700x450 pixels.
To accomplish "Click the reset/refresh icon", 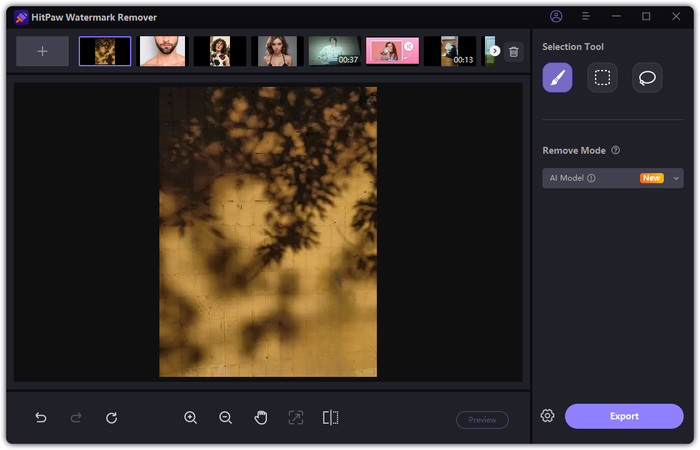I will click(x=111, y=418).
